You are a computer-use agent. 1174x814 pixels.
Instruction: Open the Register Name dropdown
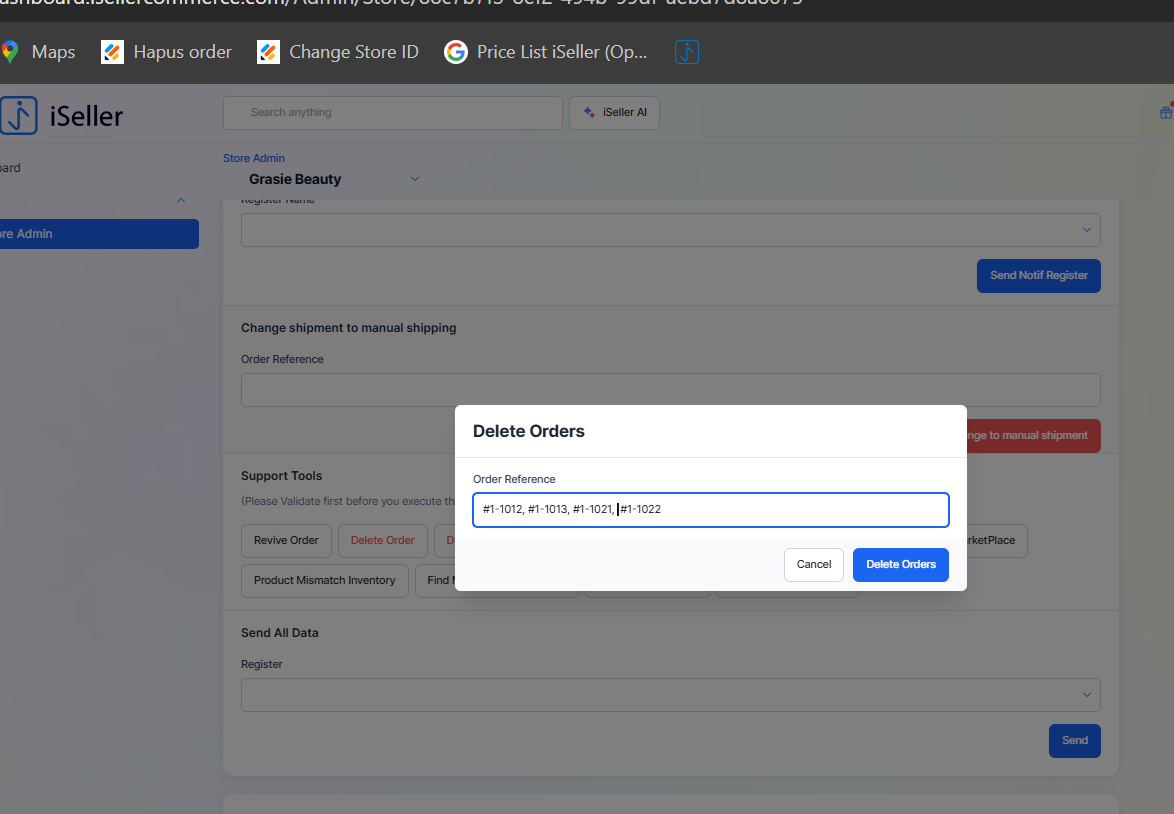(670, 230)
